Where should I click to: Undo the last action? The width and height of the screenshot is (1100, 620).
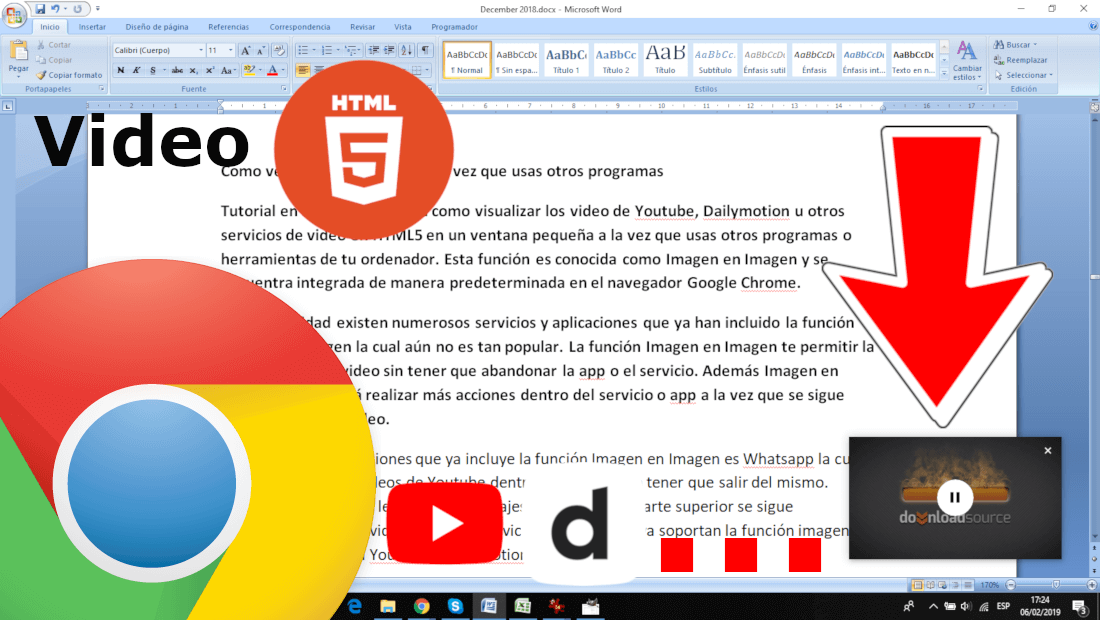pos(55,9)
